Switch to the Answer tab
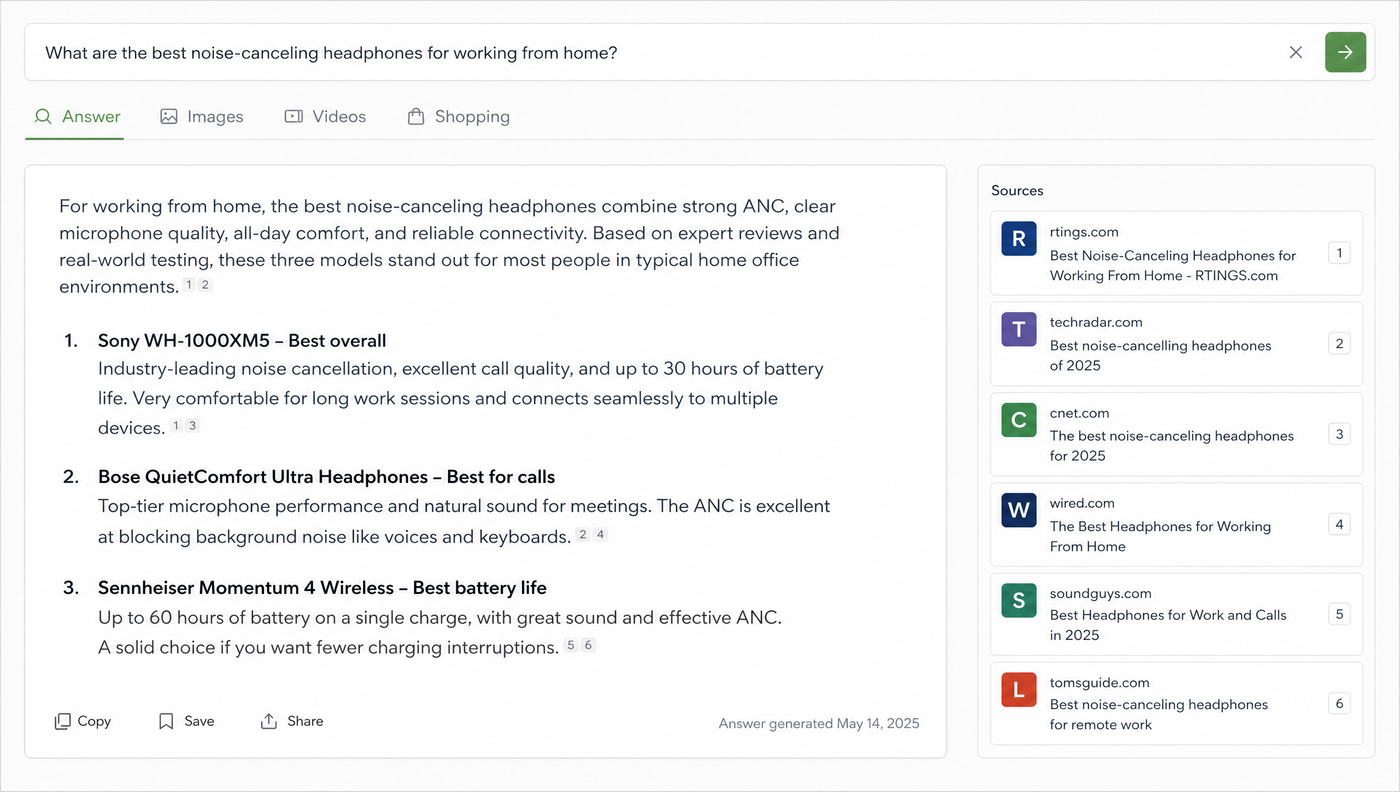This screenshot has width=1400, height=792. point(77,116)
